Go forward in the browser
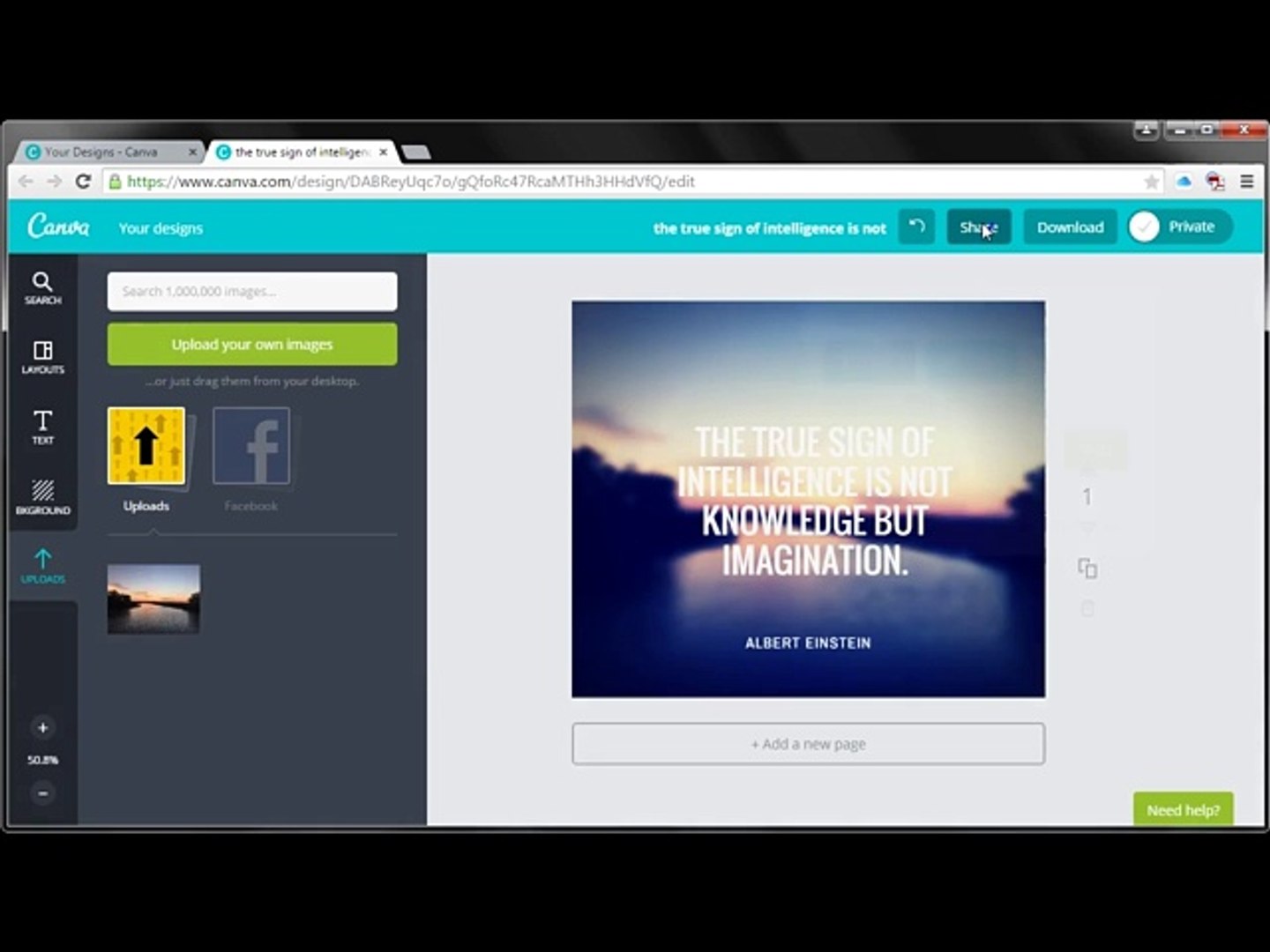 coord(55,182)
